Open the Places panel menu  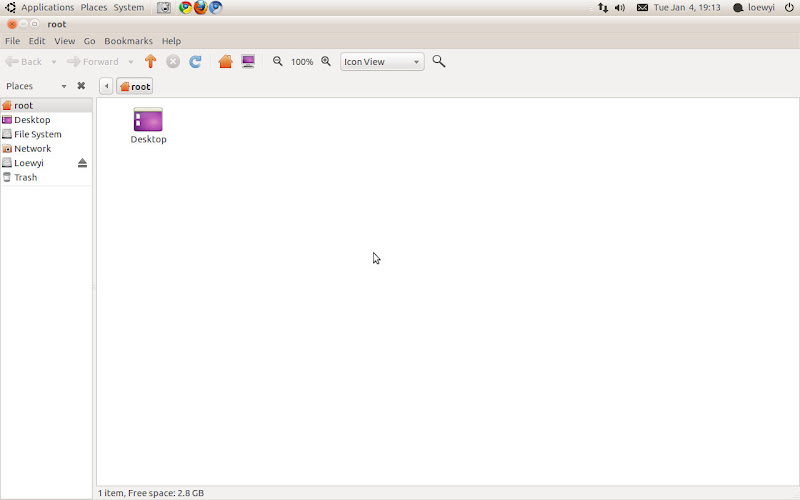coord(94,7)
